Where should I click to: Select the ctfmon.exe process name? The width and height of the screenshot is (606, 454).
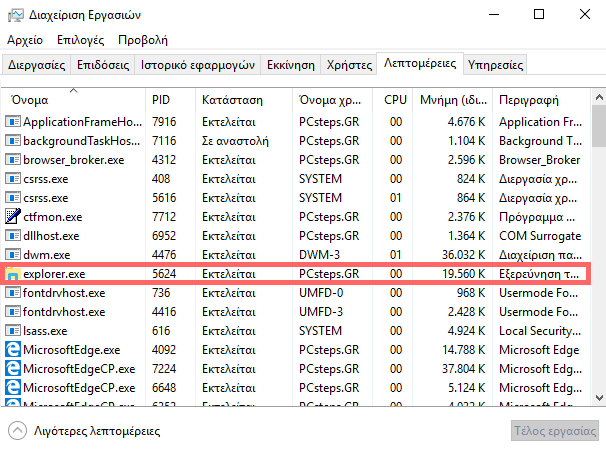[x=53, y=217]
